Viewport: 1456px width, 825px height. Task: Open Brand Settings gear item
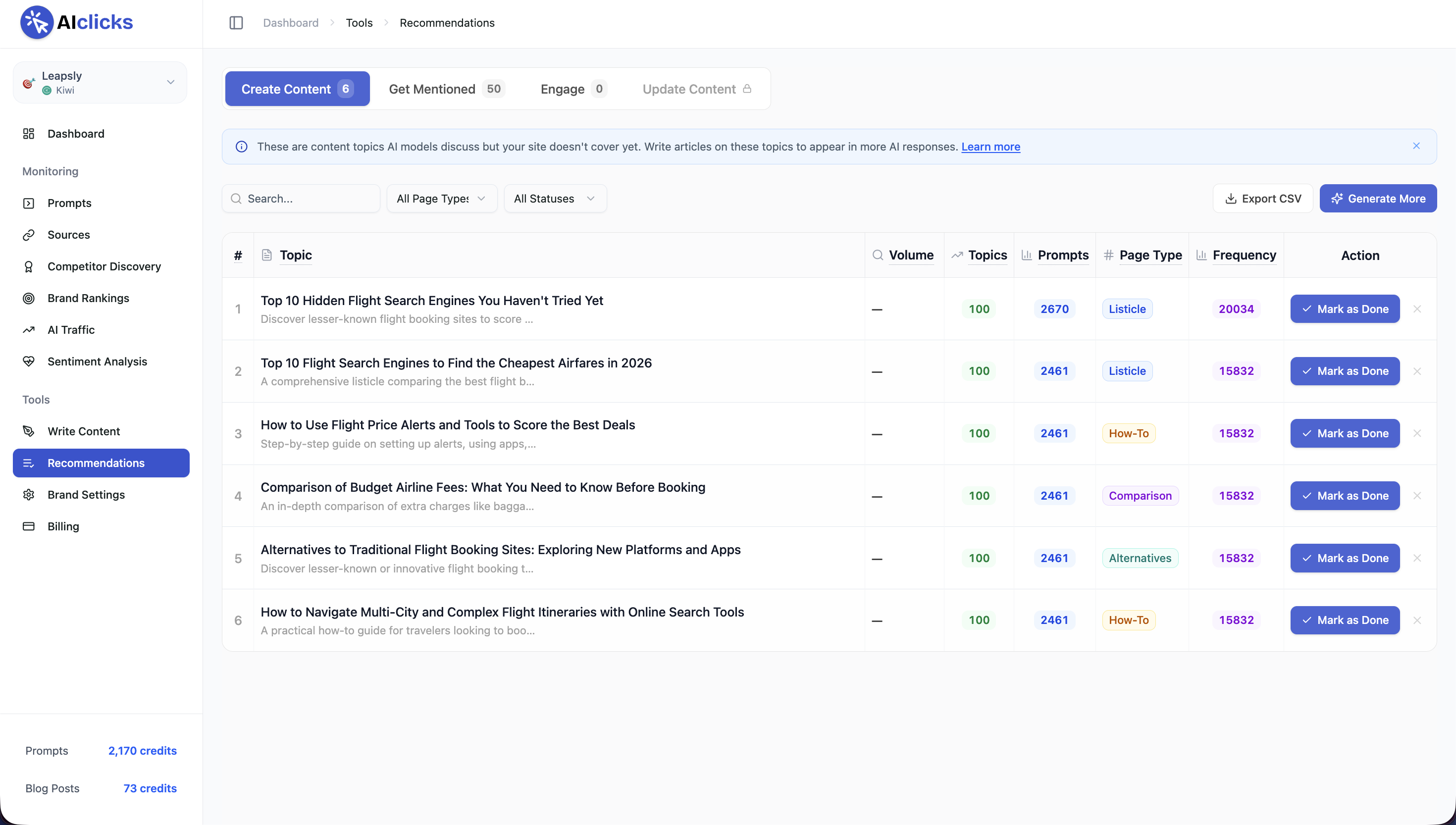pos(86,495)
